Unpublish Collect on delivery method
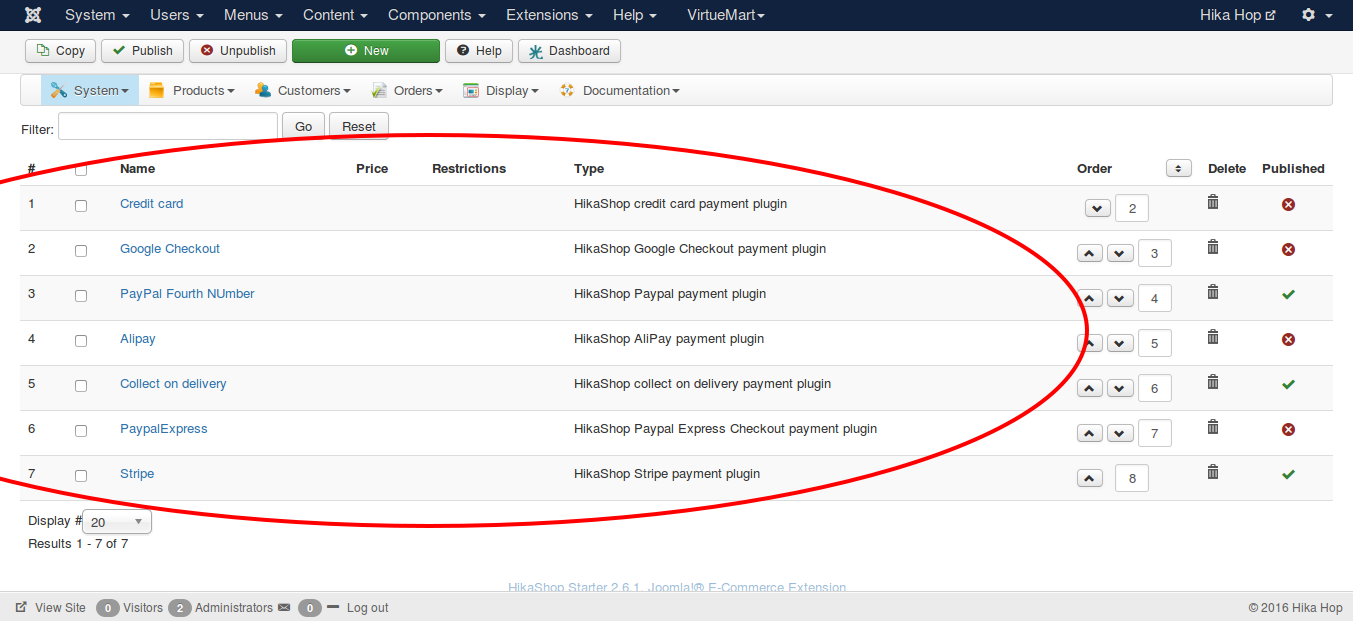Screen dimensions: 1353x621 [x=1288, y=384]
